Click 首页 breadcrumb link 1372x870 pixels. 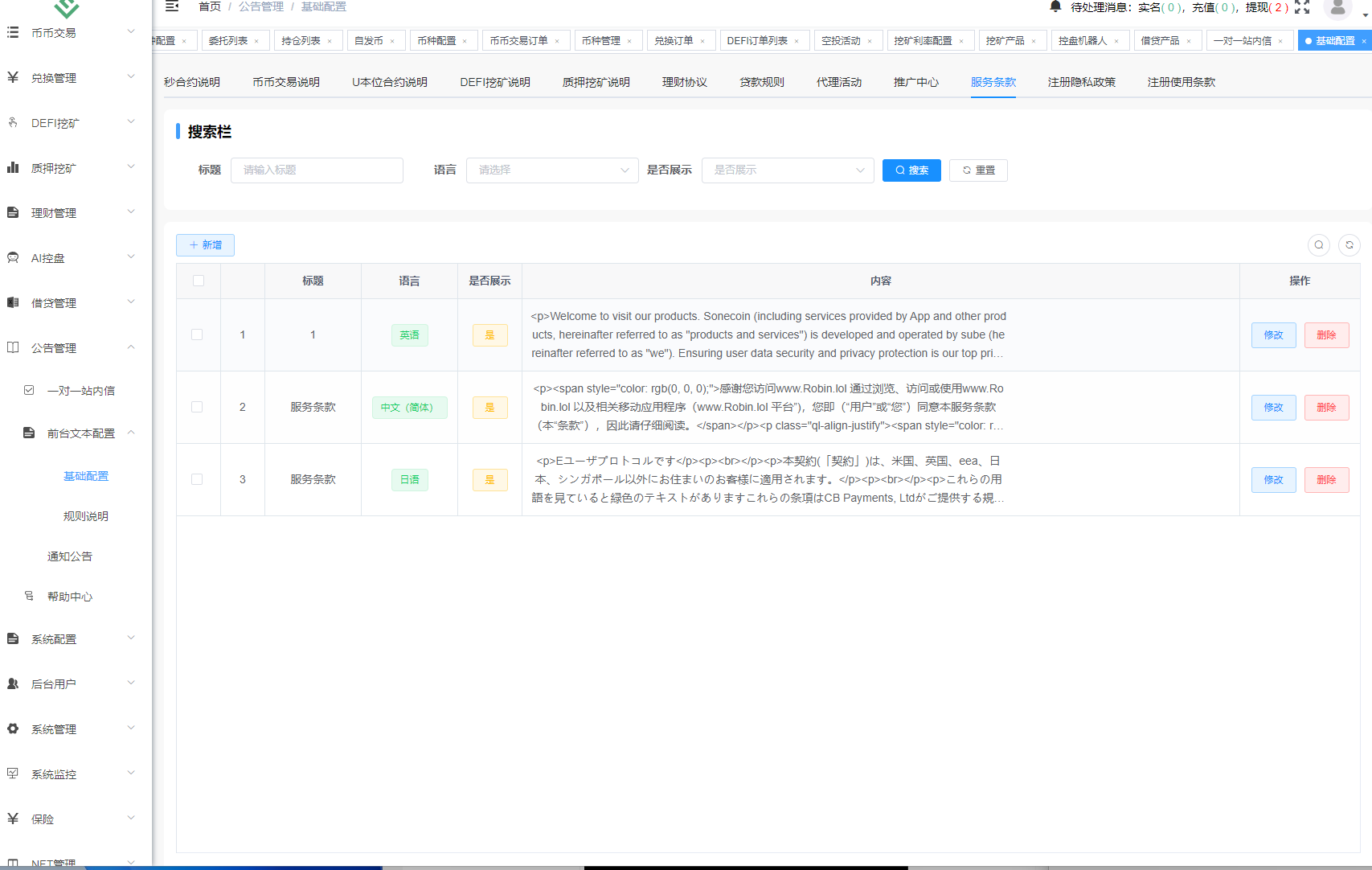coord(210,6)
